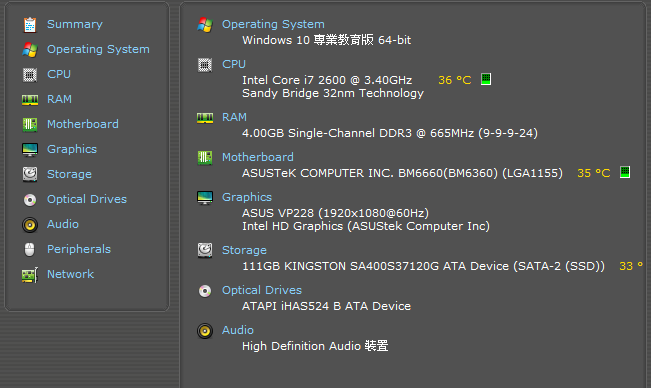The height and width of the screenshot is (388, 651).
Task: Click the RAM stick icon in sidebar
Action: click(29, 100)
